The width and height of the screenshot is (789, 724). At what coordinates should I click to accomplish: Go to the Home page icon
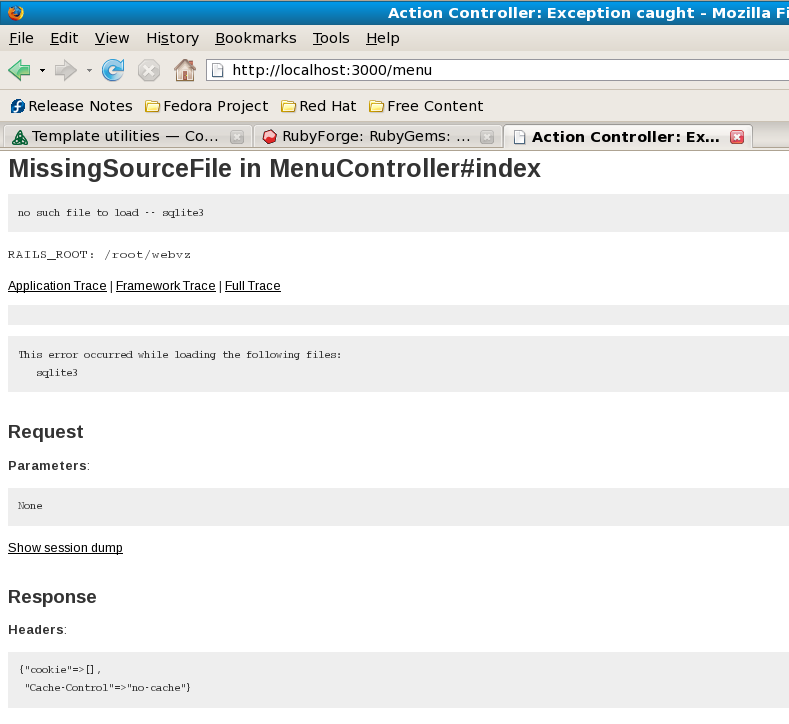tap(184, 70)
